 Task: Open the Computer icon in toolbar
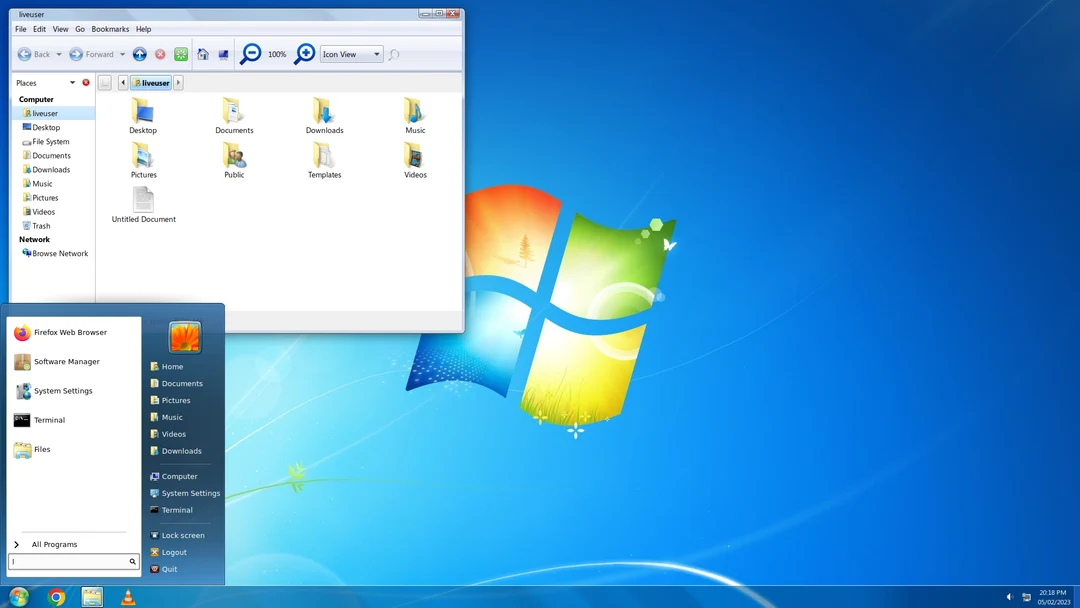coord(224,54)
